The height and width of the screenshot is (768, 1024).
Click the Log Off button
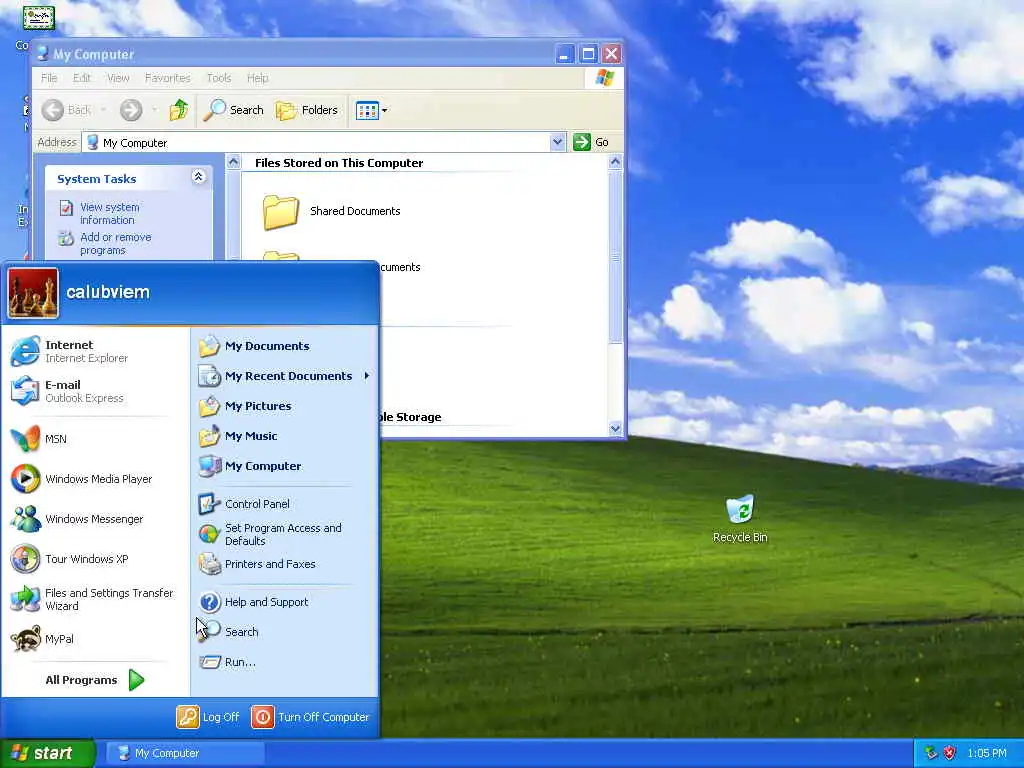pos(208,717)
